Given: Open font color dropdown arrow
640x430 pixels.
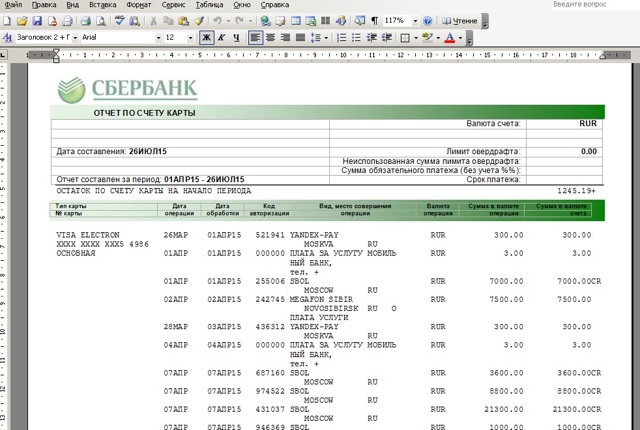Looking at the screenshot, I should pos(460,38).
